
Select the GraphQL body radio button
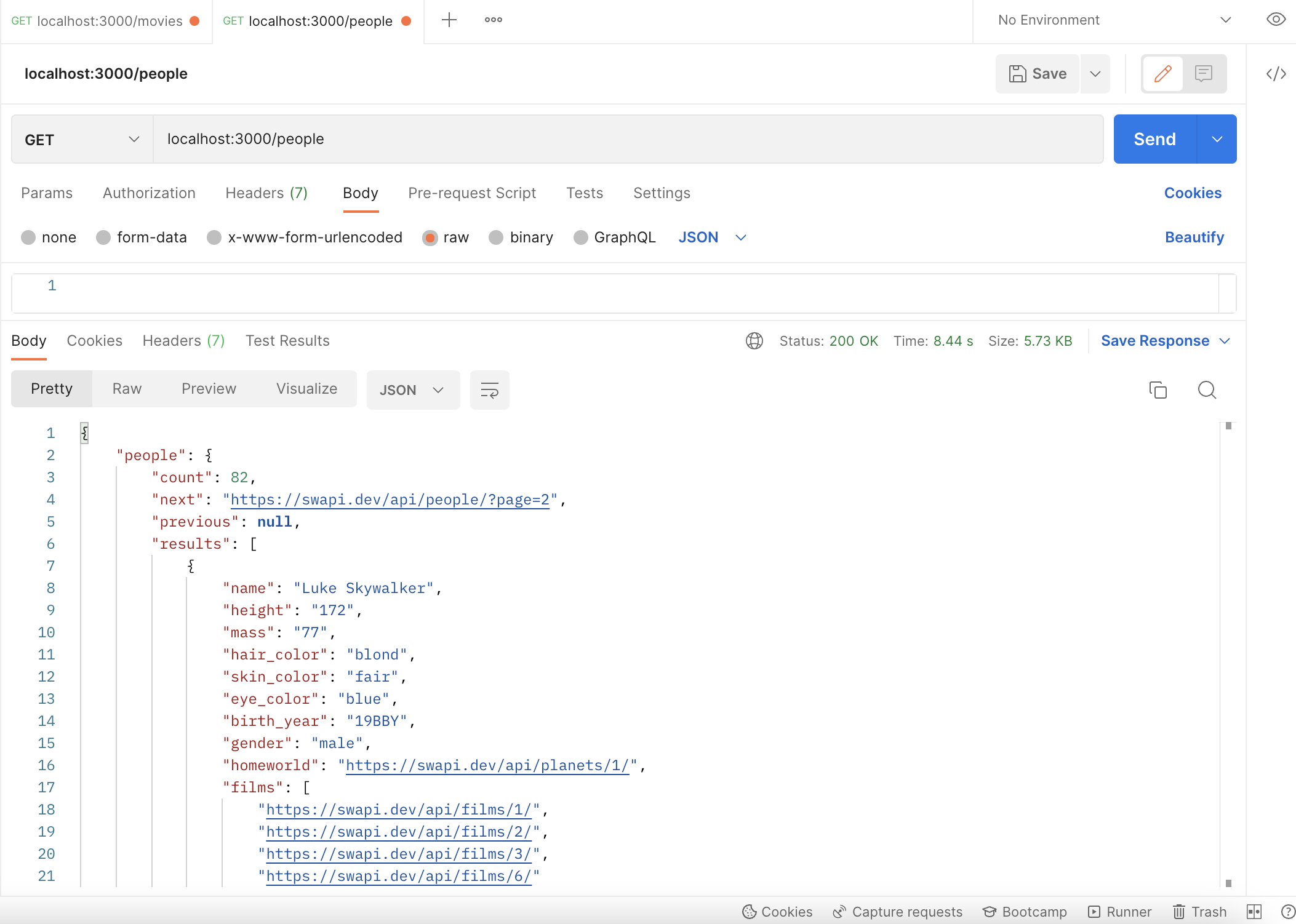click(580, 237)
